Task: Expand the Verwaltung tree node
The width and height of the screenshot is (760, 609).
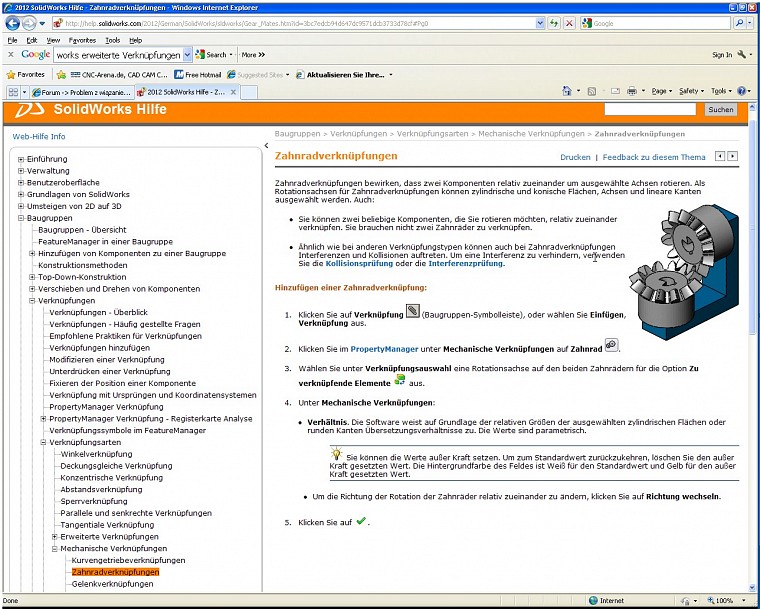Action: [x=21, y=171]
